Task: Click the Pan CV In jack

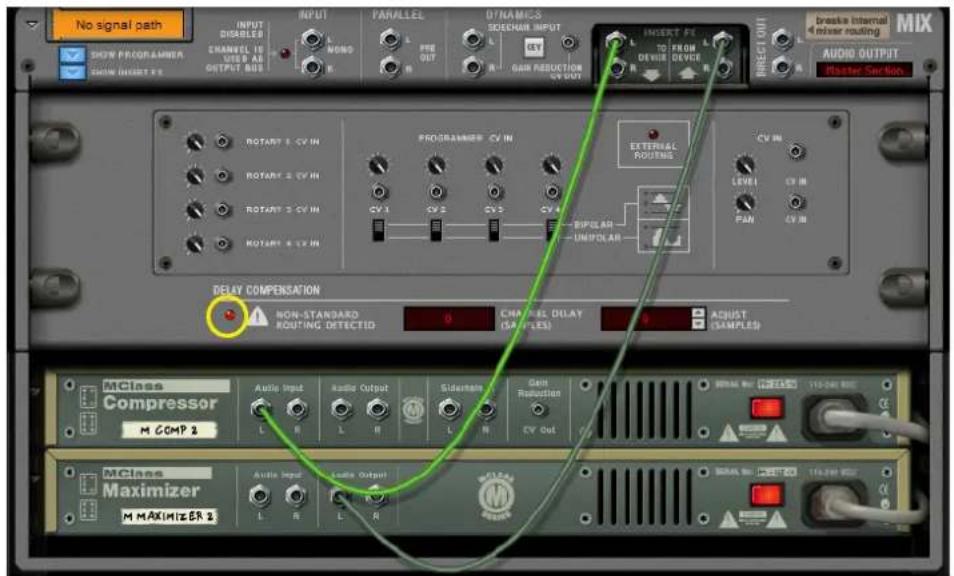Action: 796,201
